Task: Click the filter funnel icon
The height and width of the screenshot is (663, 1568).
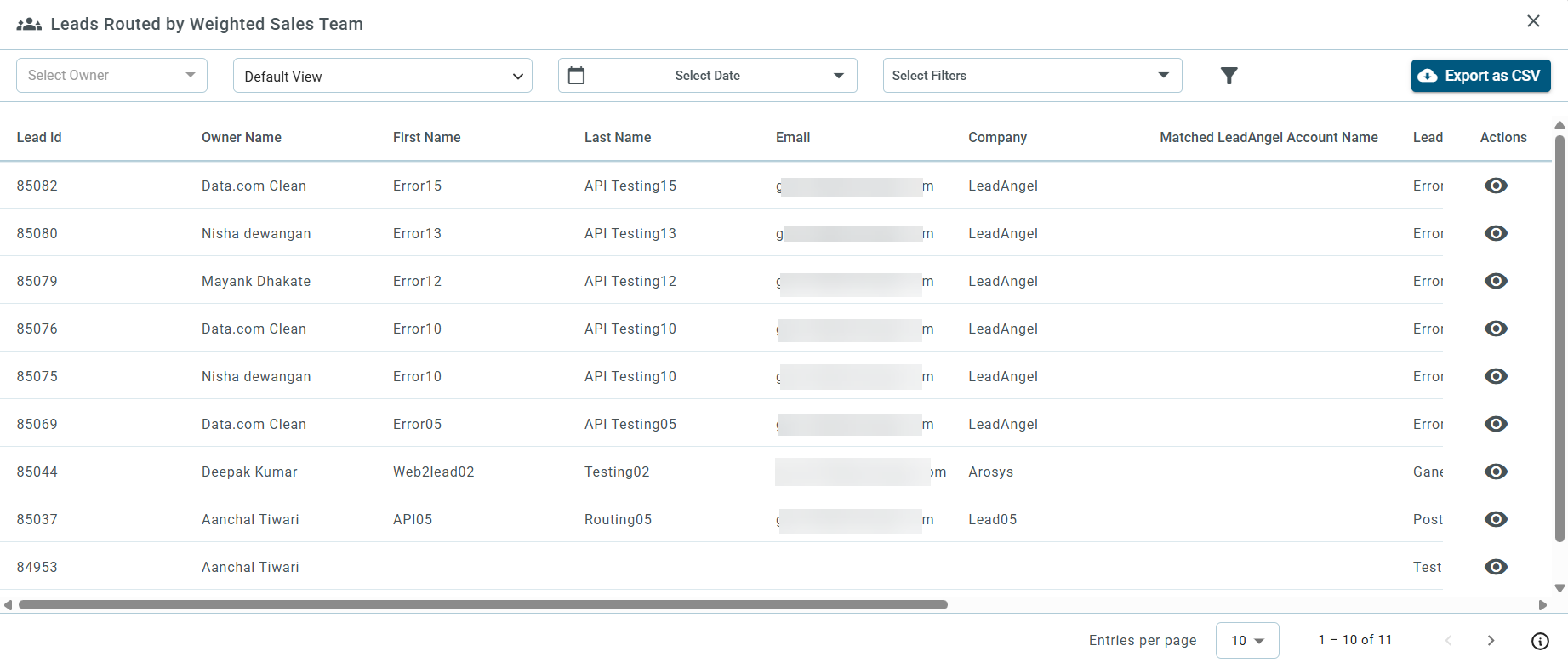Action: click(1229, 76)
